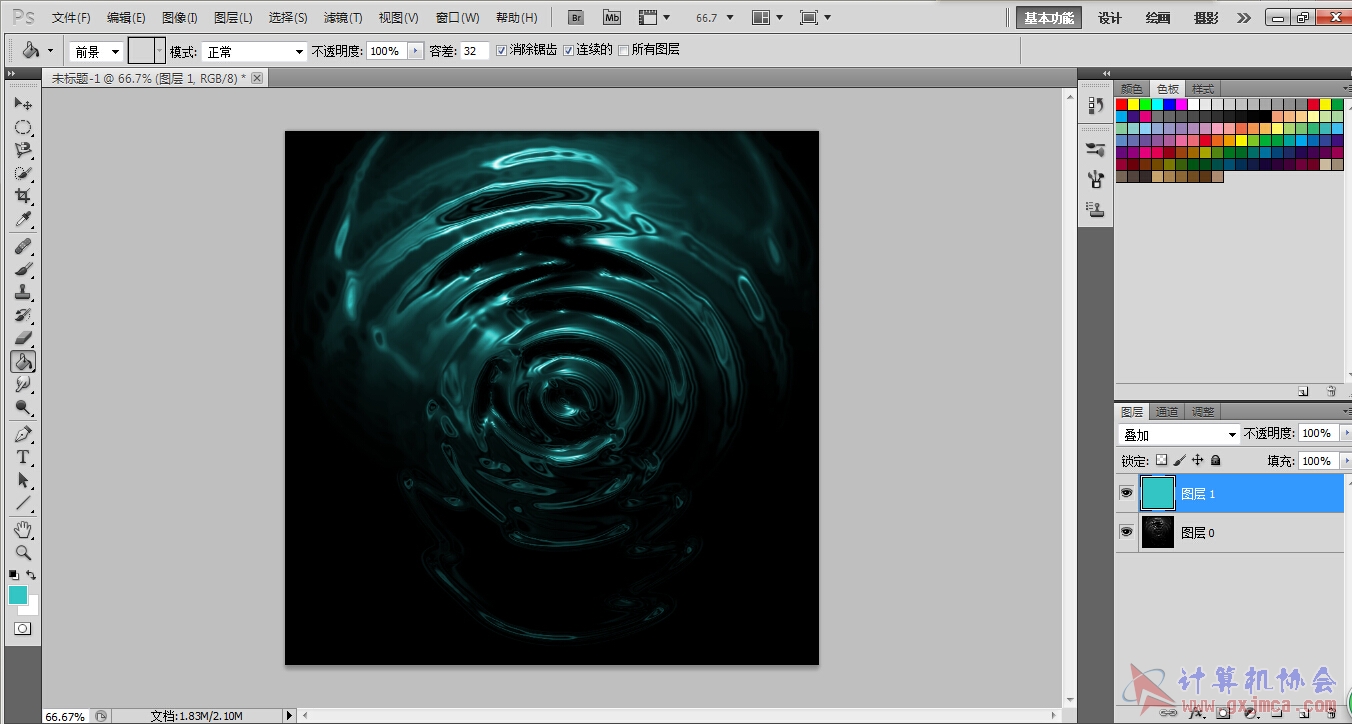
Task: Open the fill source dropdown 前景
Action: click(x=96, y=51)
